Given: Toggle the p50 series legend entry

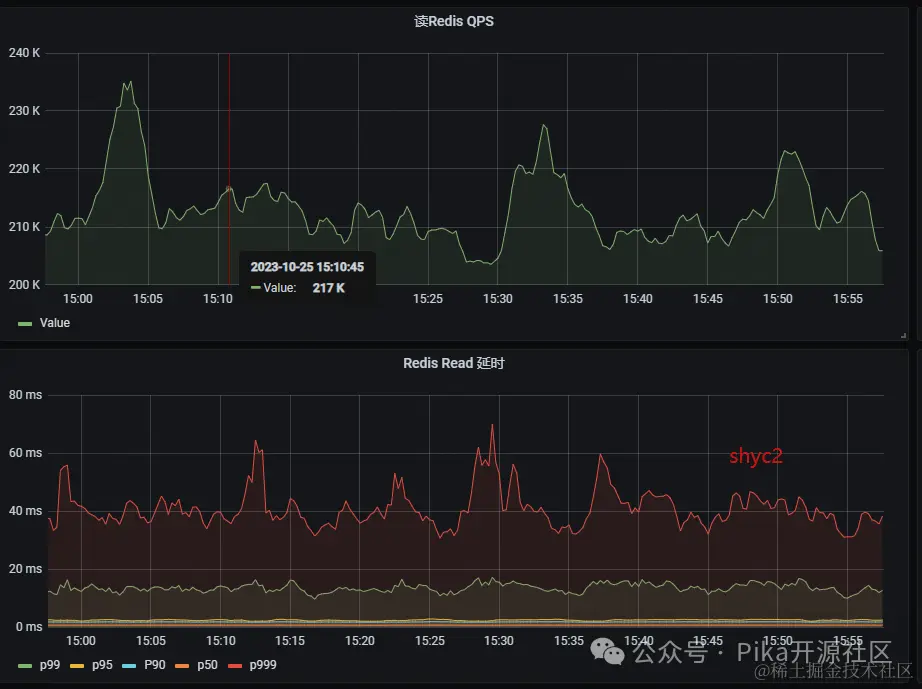Looking at the screenshot, I should tap(207, 665).
